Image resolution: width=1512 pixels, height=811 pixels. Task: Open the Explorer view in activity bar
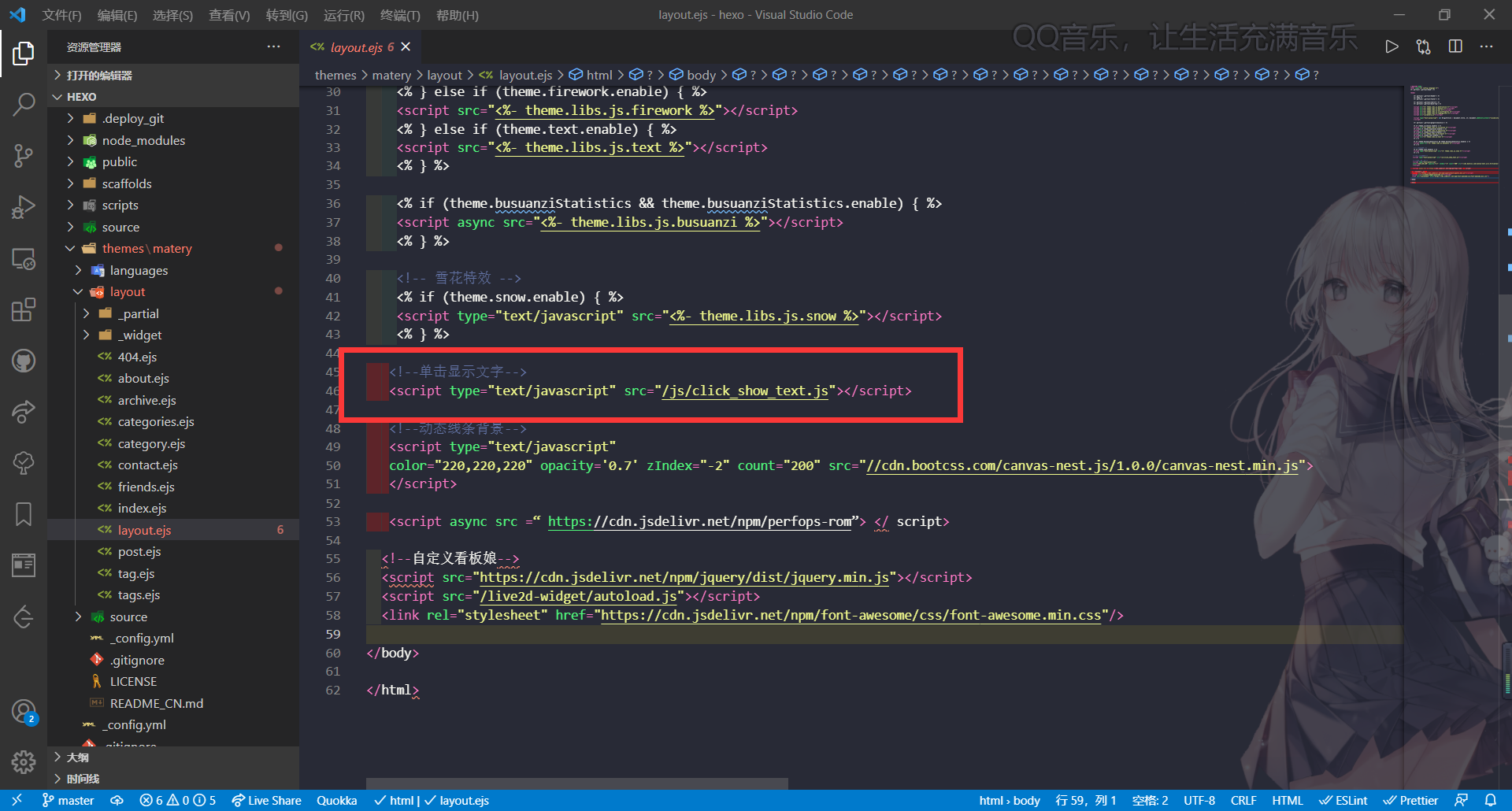pos(24,54)
